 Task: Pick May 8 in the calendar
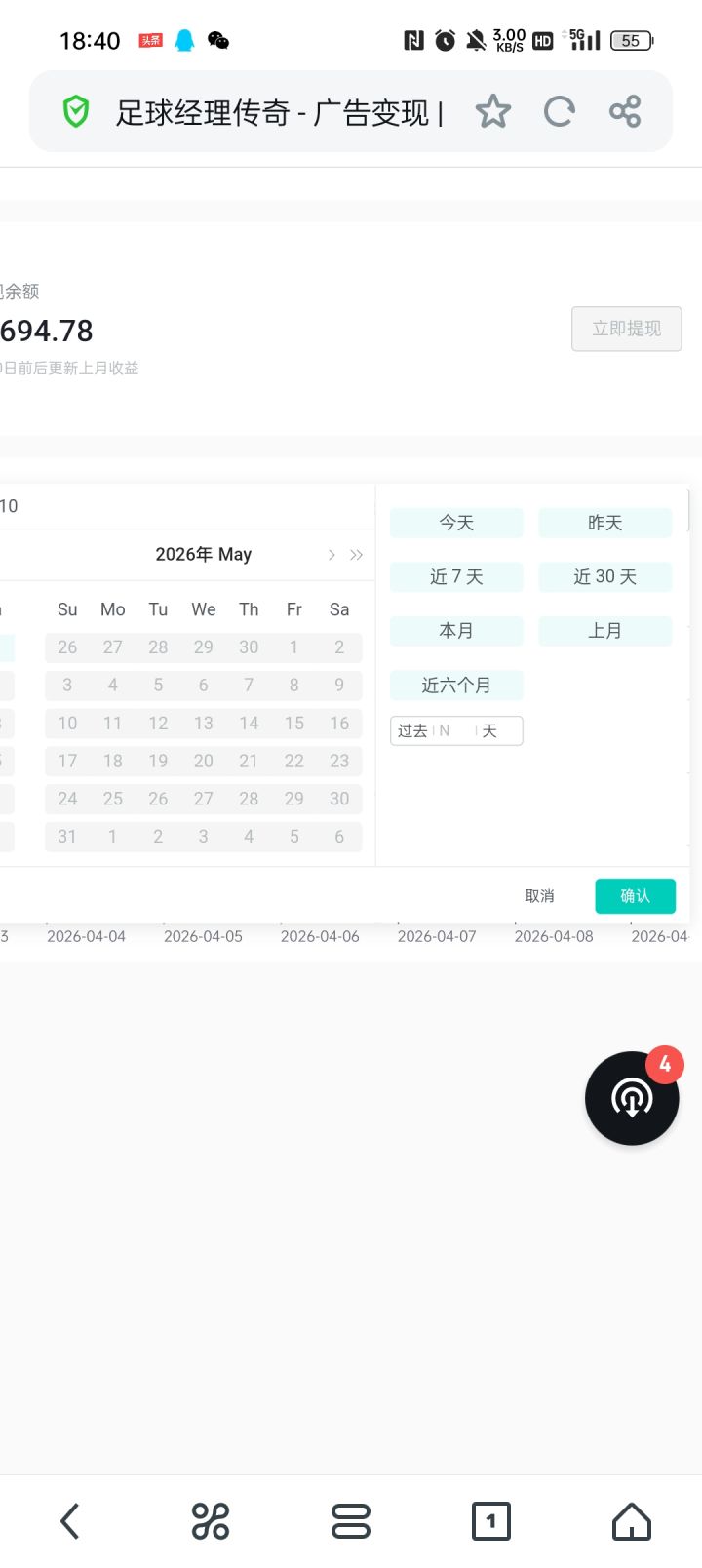click(293, 686)
